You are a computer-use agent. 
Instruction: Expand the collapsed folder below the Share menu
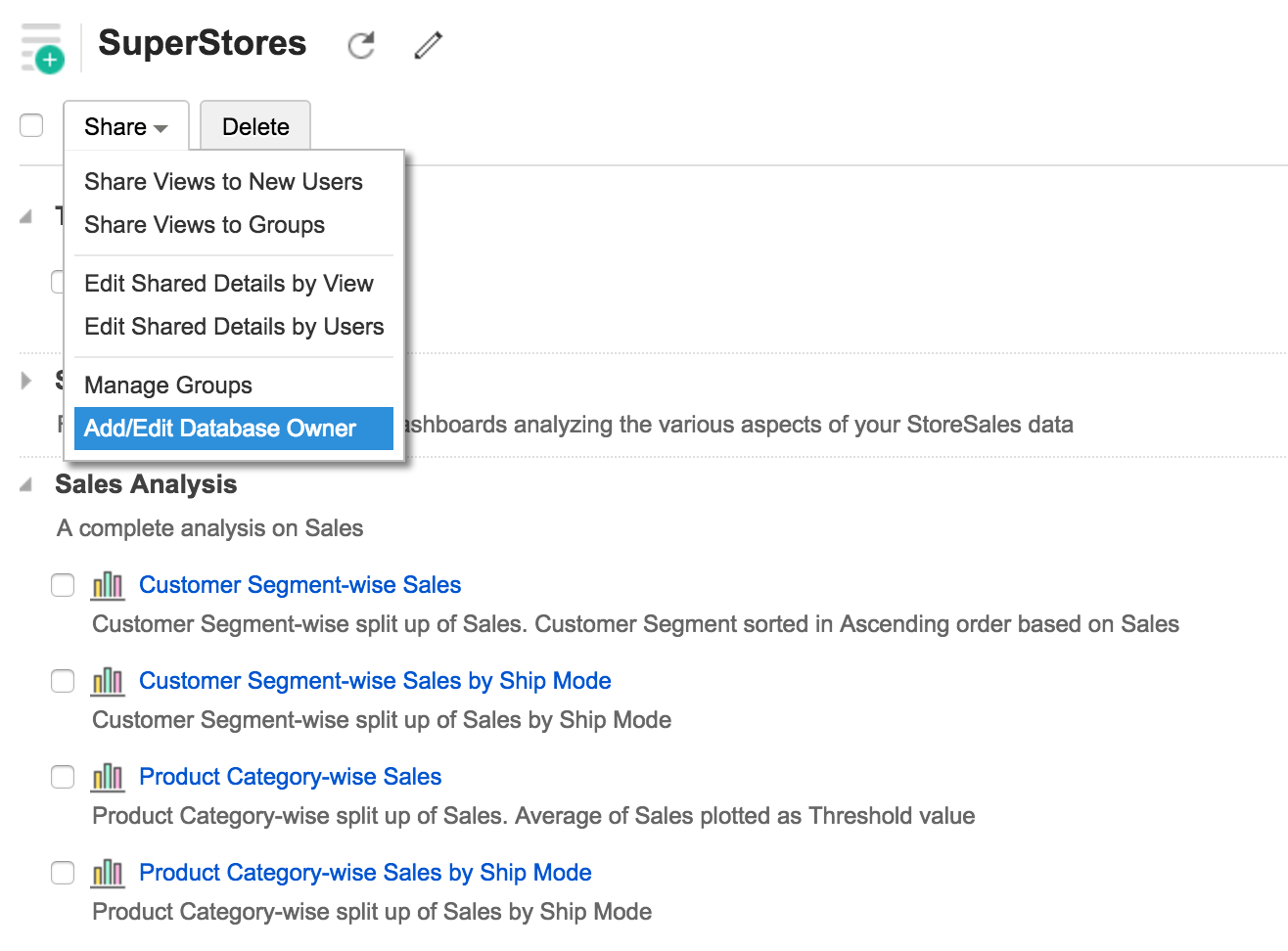(26, 381)
